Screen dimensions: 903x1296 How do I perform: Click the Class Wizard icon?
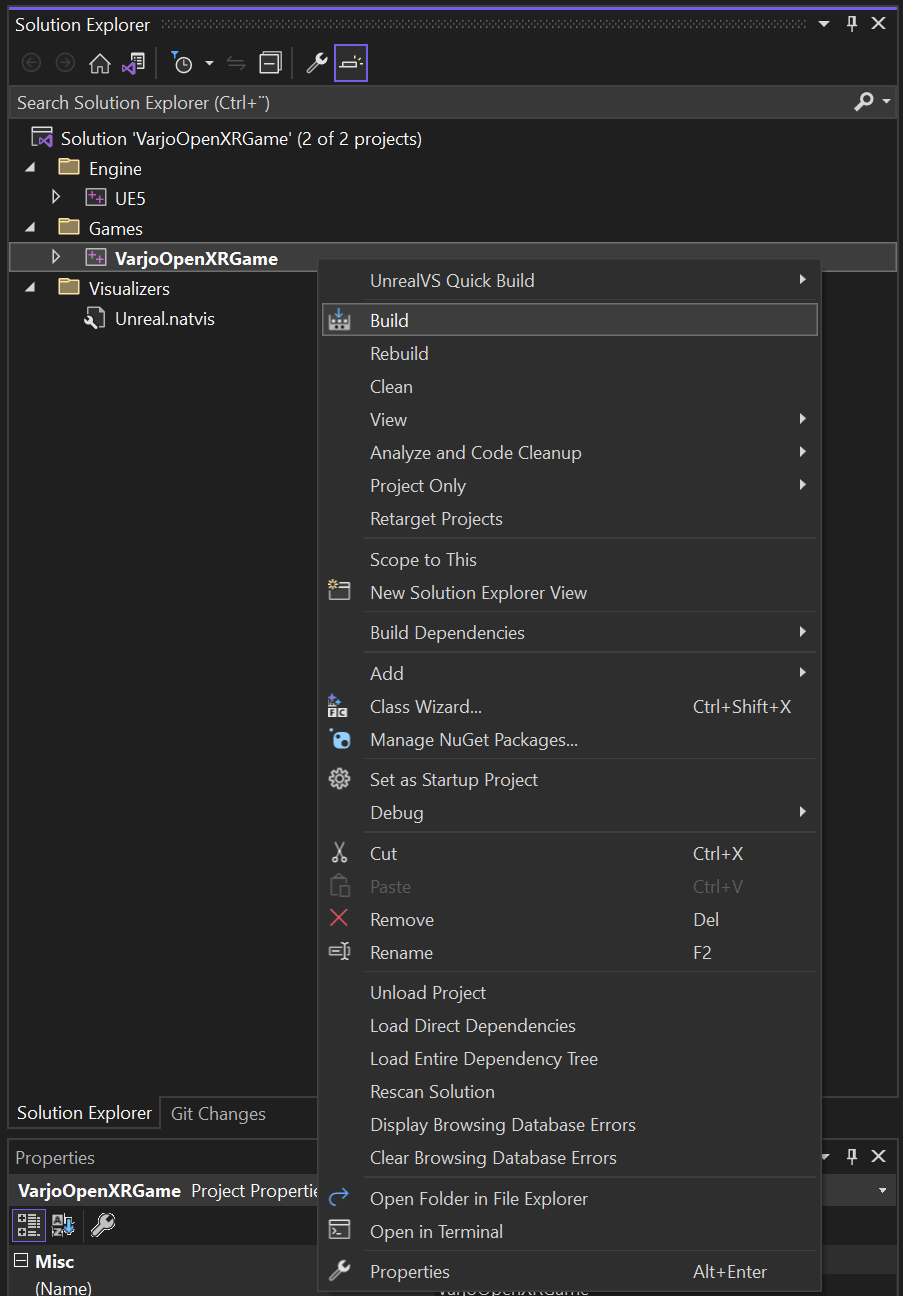click(x=338, y=706)
